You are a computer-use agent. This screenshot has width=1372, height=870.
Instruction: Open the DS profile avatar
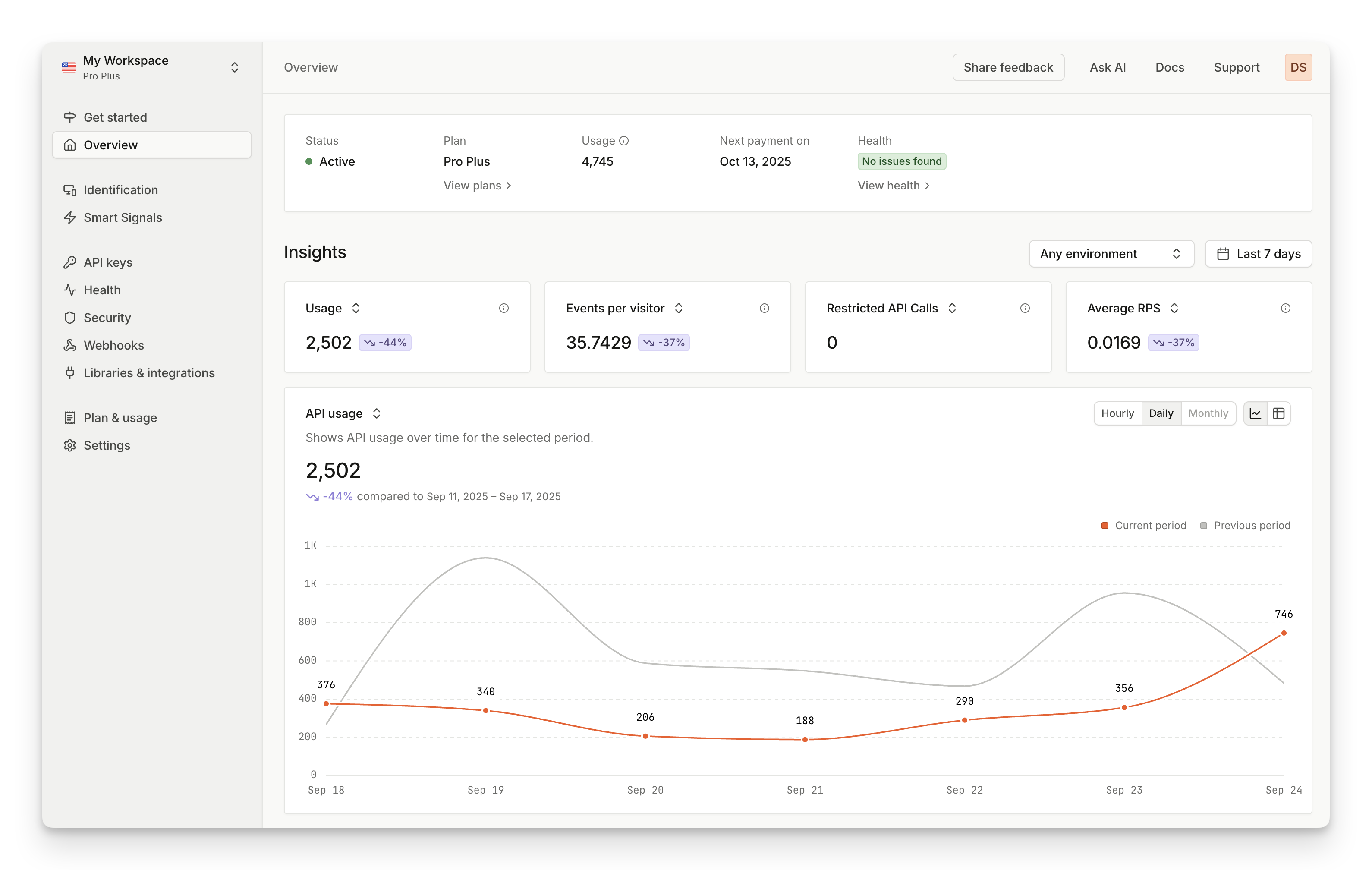click(x=1299, y=66)
